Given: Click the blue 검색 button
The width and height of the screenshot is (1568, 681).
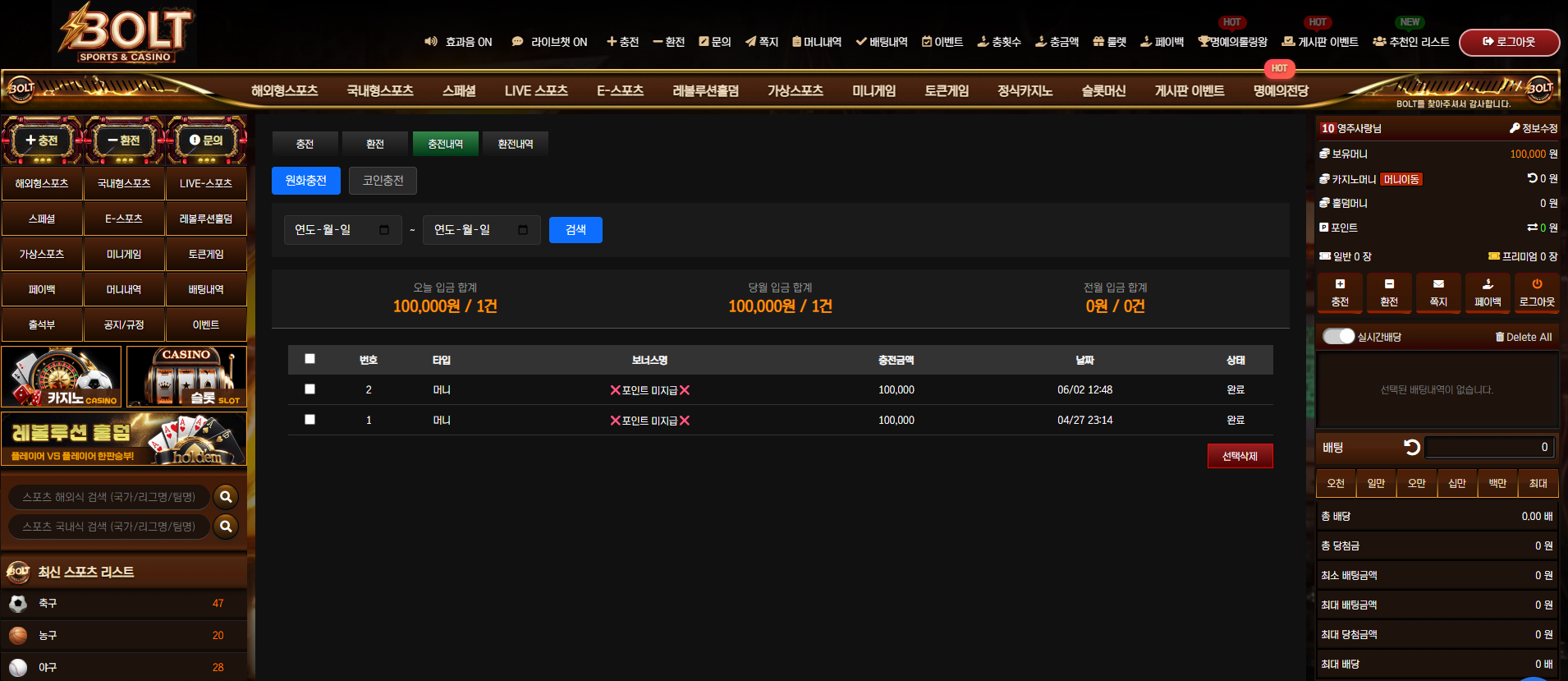Looking at the screenshot, I should click(575, 230).
